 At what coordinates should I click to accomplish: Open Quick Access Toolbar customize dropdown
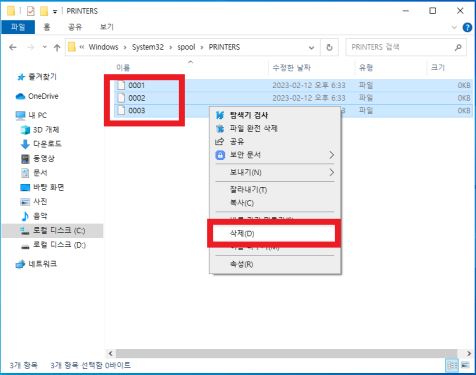click(55, 12)
